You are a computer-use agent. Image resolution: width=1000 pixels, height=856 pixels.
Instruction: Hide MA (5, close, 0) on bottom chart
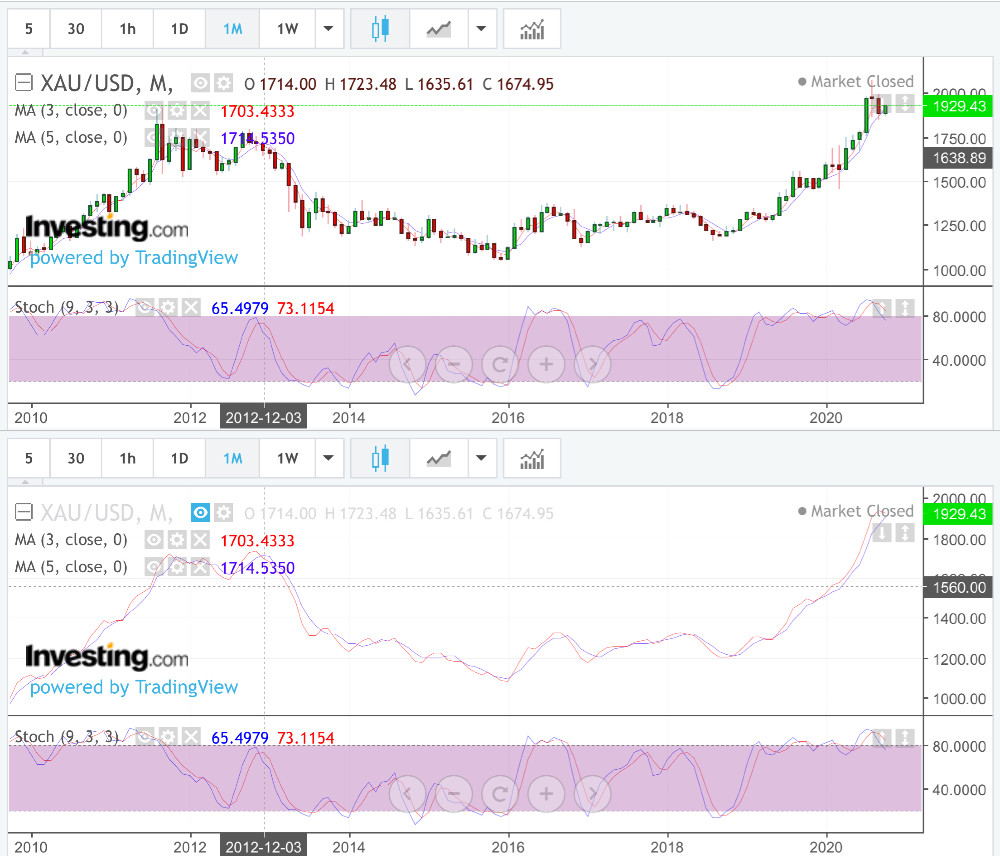155,567
